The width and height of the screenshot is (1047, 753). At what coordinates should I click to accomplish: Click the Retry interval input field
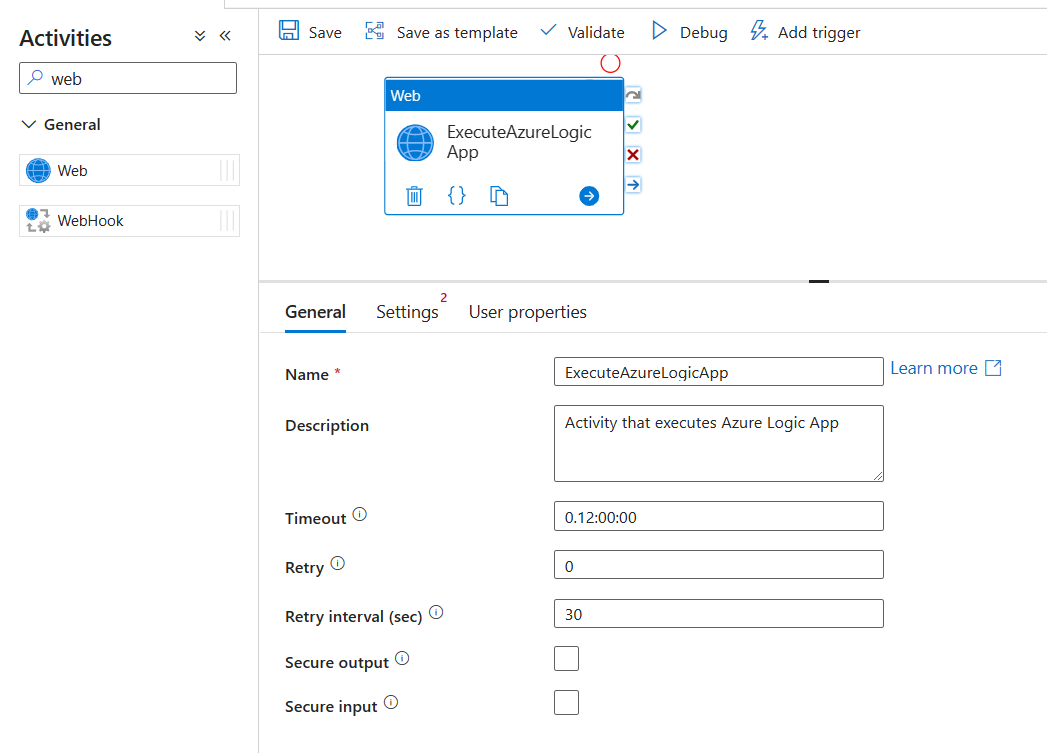pos(718,613)
